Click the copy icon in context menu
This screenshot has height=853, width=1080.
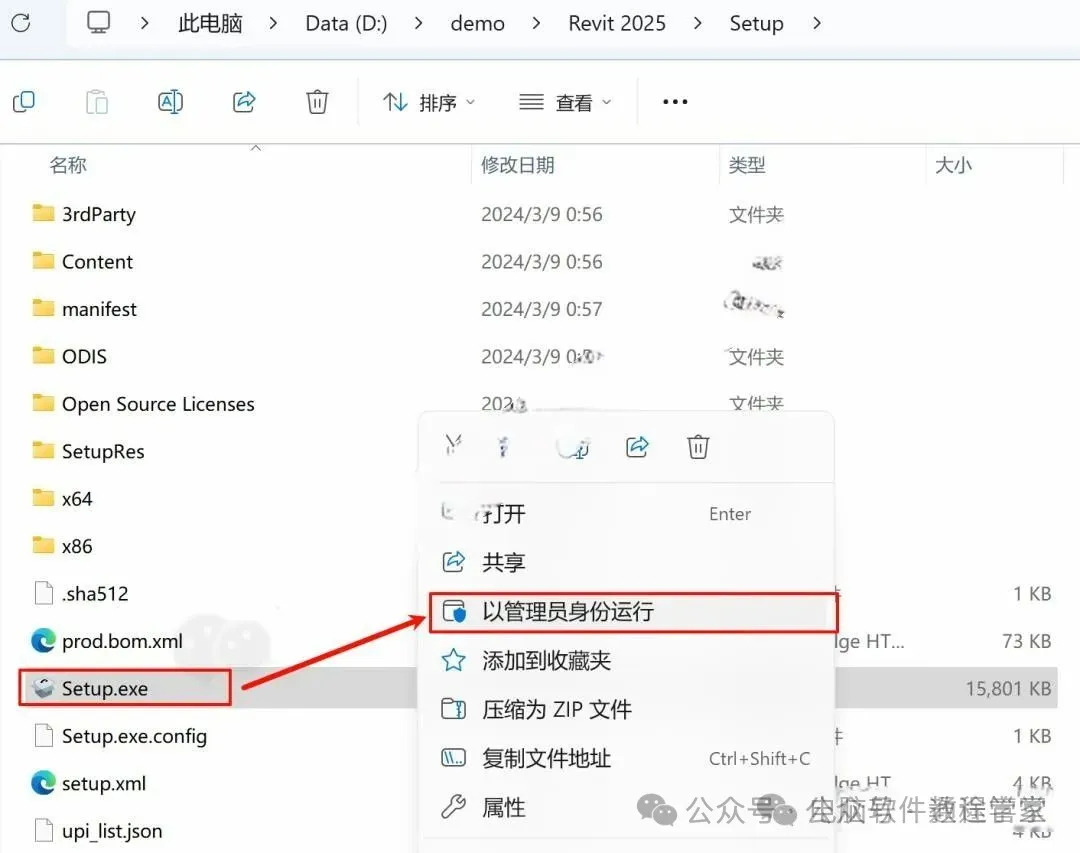[503, 446]
